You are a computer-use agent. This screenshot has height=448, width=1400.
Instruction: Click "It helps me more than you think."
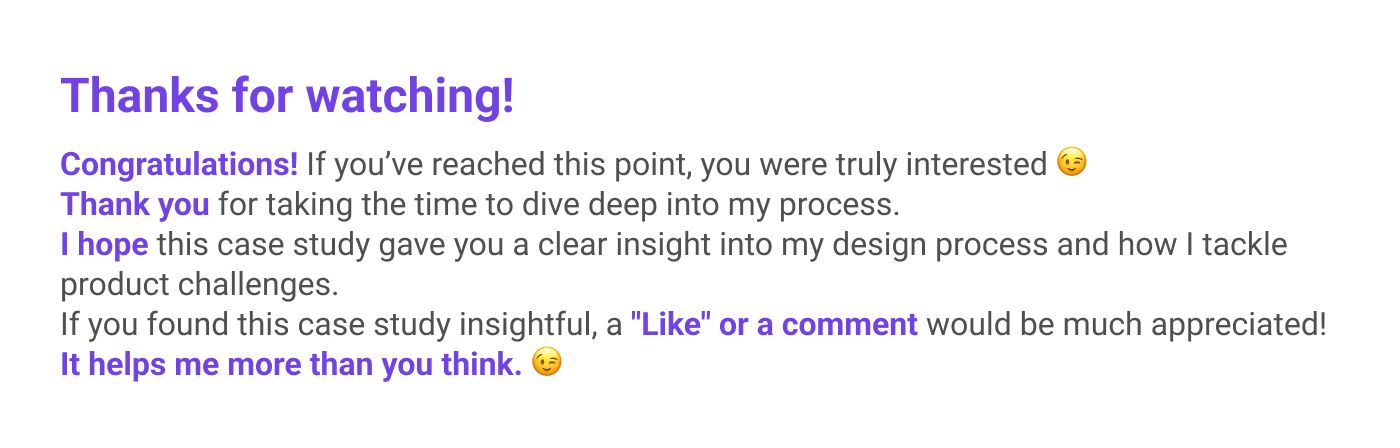click(291, 365)
